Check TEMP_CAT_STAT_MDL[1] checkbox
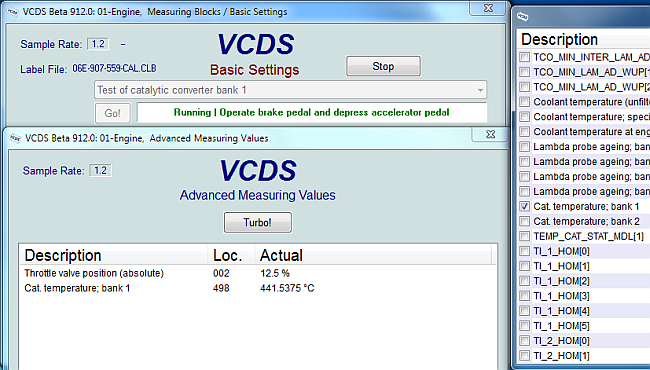The image size is (650, 370). point(525,236)
